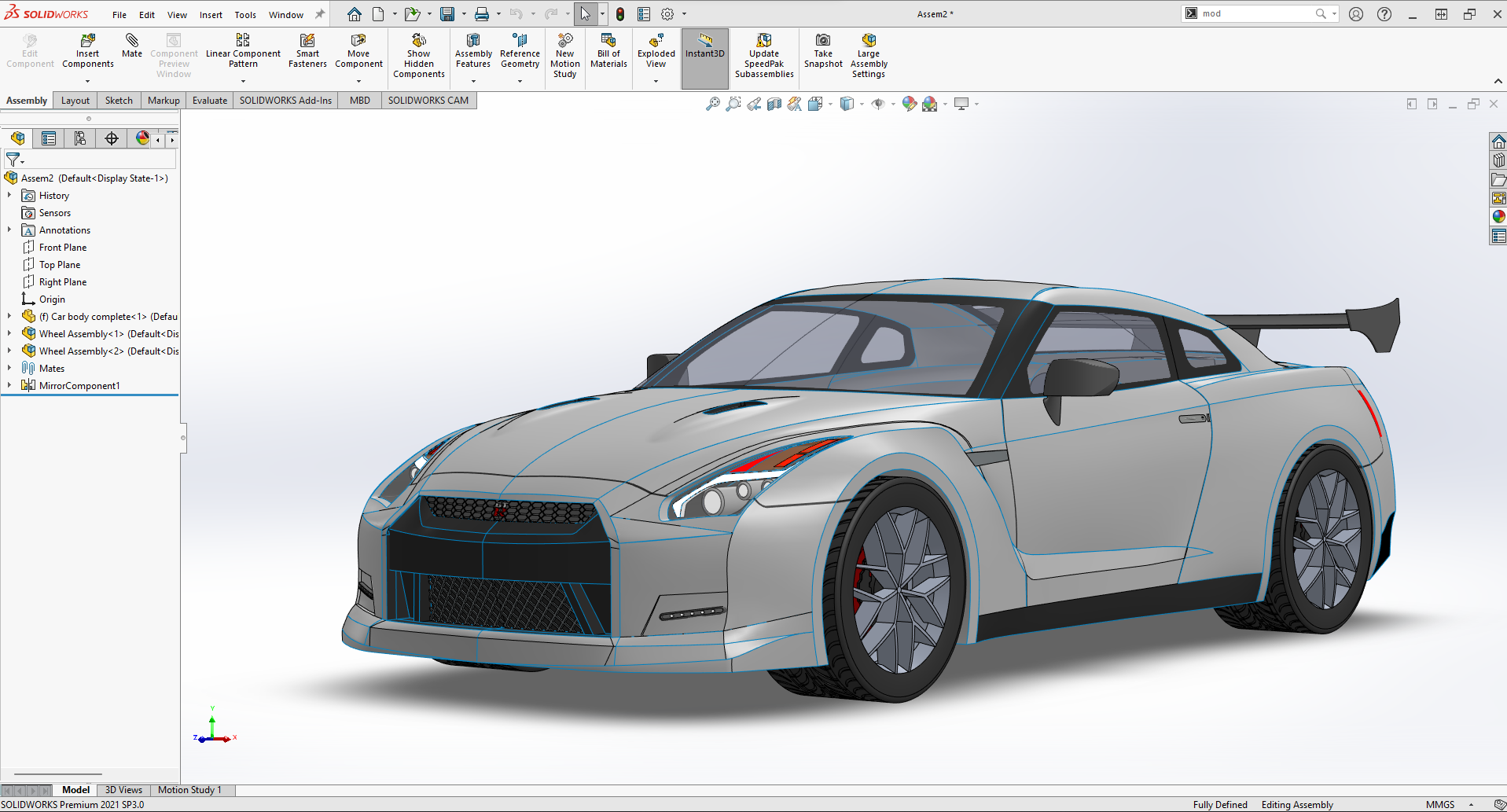The width and height of the screenshot is (1507, 812).
Task: Click the Insert Components tool
Action: (x=88, y=51)
